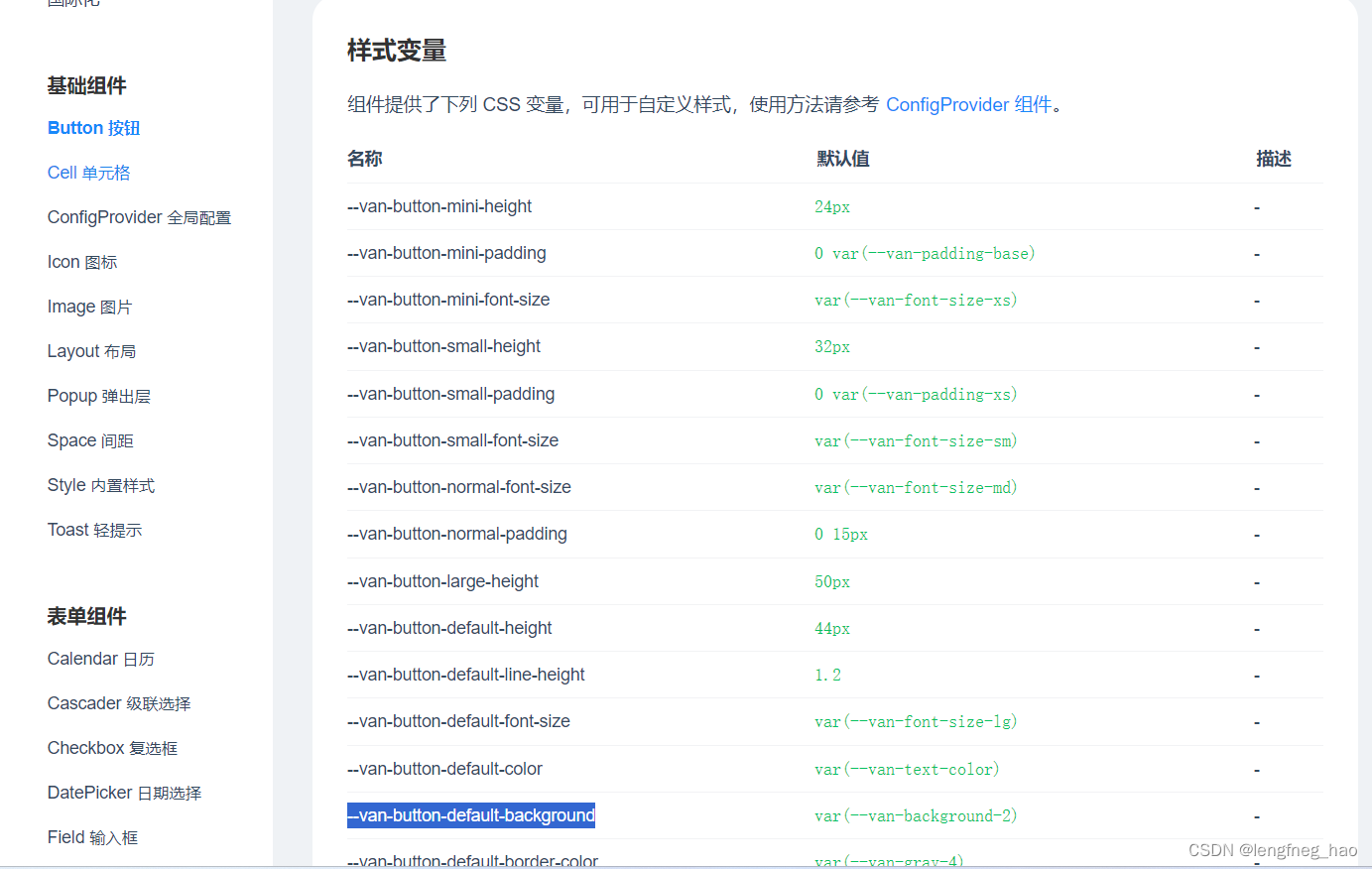The height and width of the screenshot is (869, 1372).
Task: Navigate to ConfigProvider 全局配置
Action: (138, 216)
